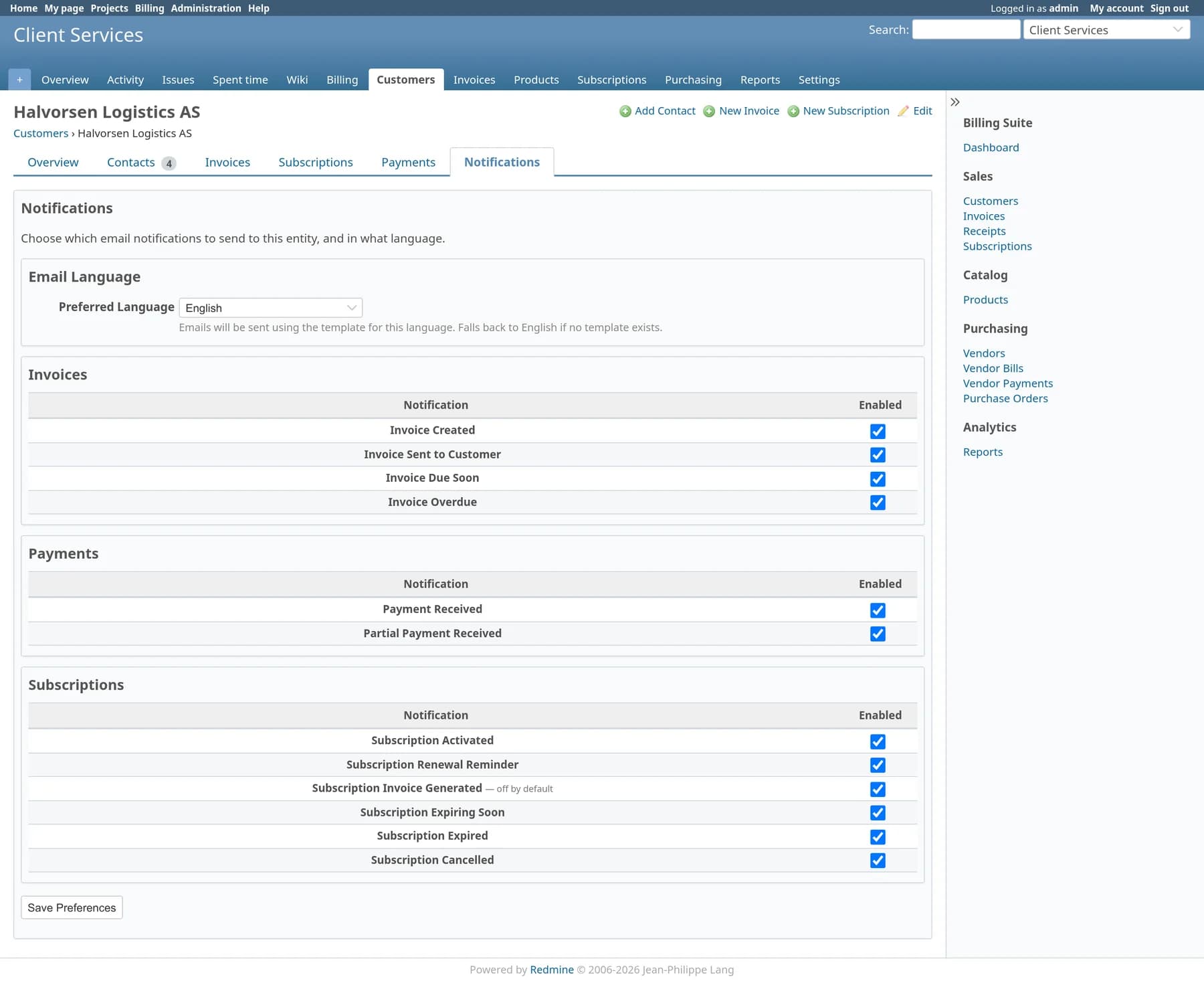This screenshot has height=981, width=1204.
Task: Open My page in top menu
Action: (x=64, y=8)
